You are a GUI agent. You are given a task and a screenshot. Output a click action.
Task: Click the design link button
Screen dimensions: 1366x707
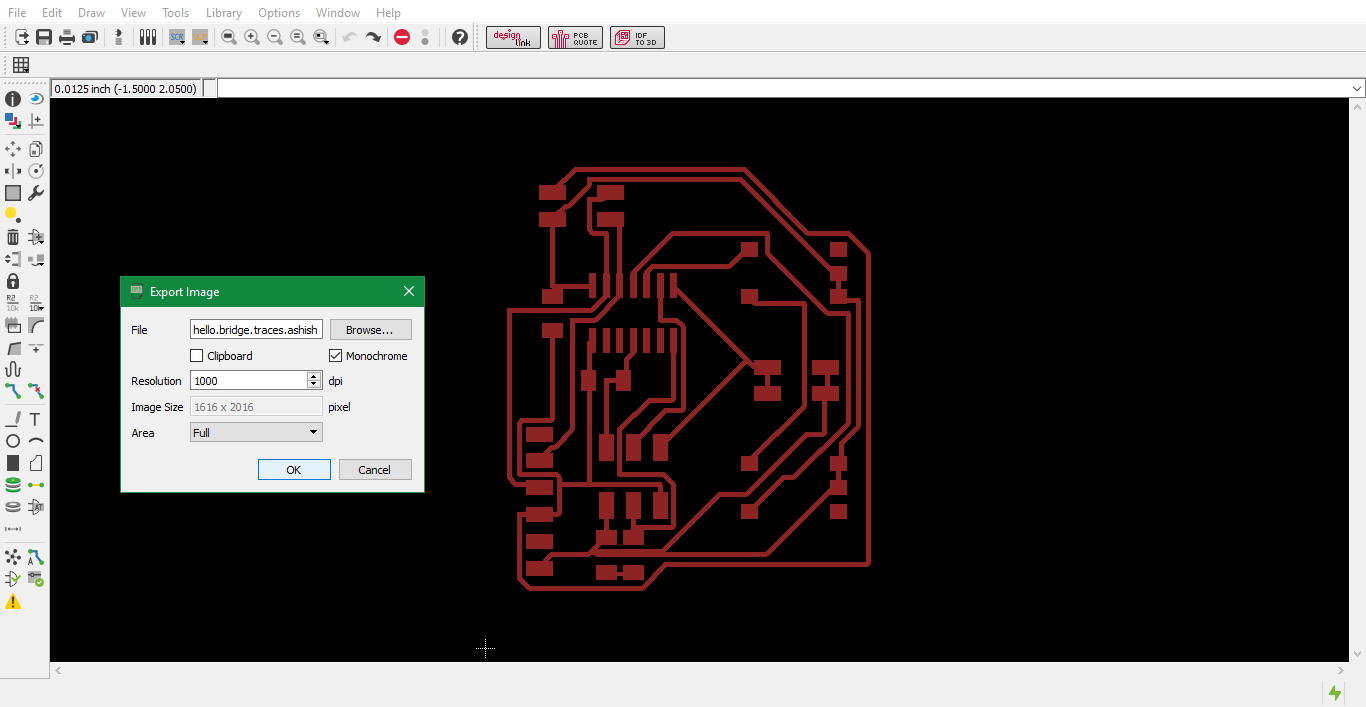[513, 37]
